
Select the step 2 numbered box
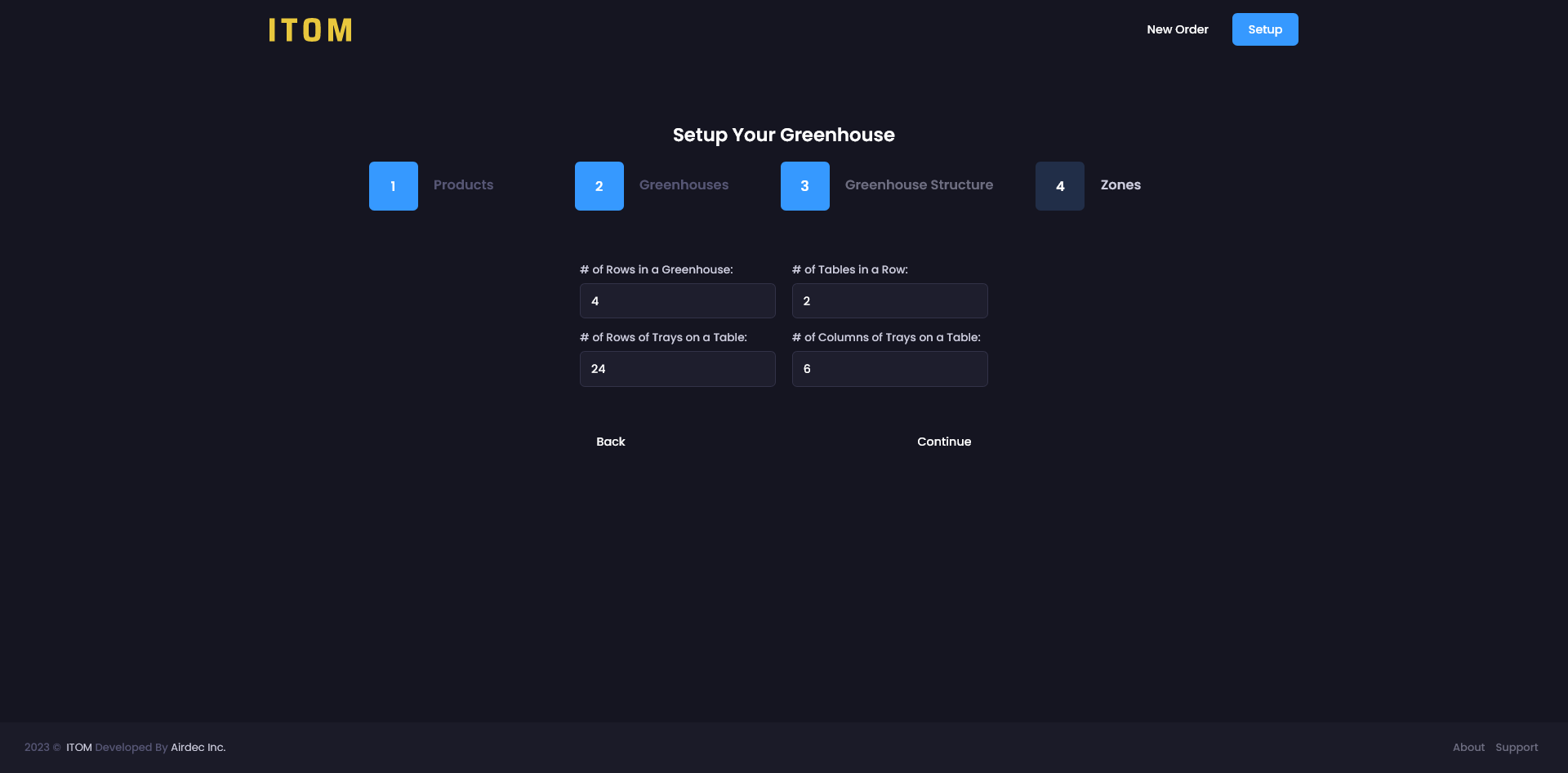(x=599, y=186)
